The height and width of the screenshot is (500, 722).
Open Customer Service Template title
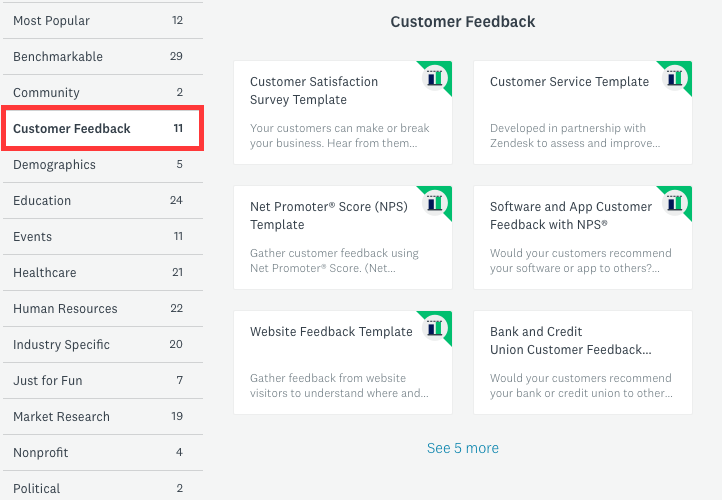tap(569, 81)
